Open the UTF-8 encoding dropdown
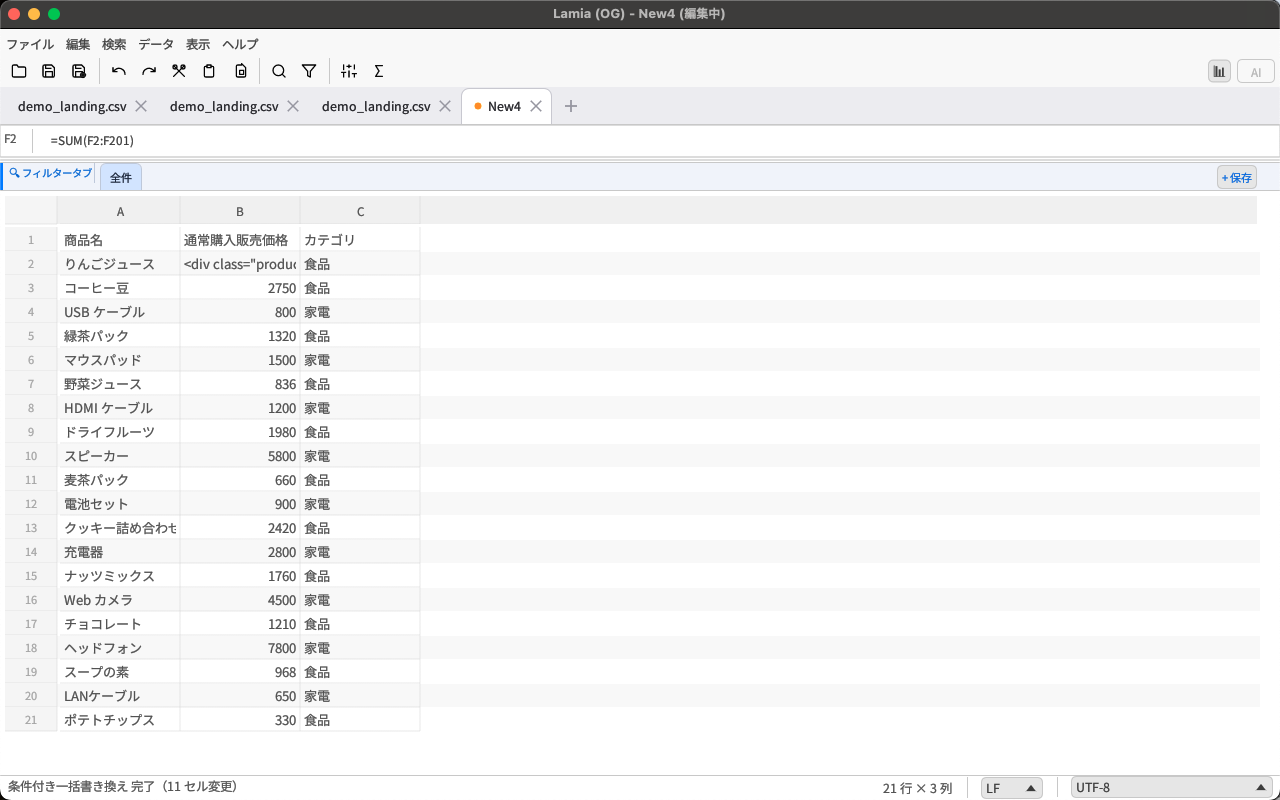 (1171, 788)
